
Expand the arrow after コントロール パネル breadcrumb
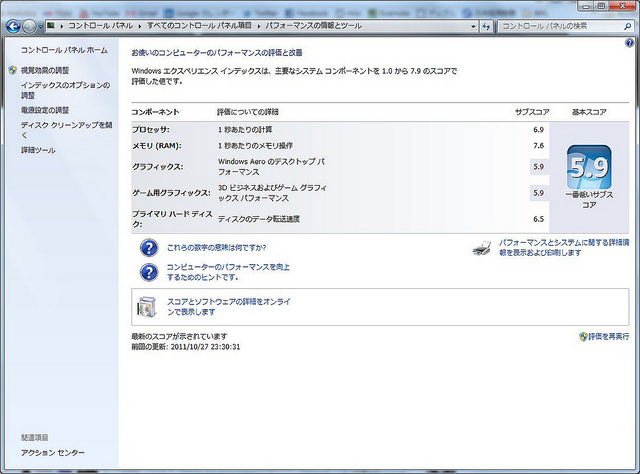(x=140, y=26)
